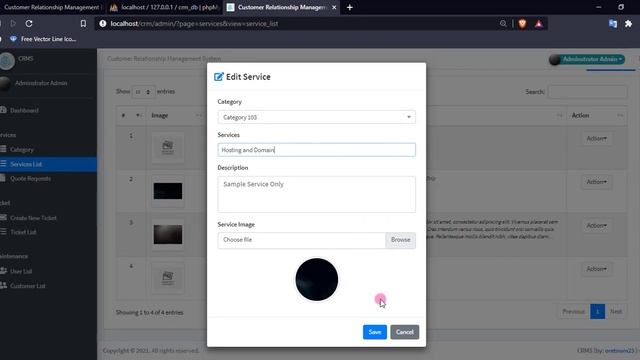640x360 pixels.
Task: Open Quote Requests in sidebar
Action: coord(30,178)
